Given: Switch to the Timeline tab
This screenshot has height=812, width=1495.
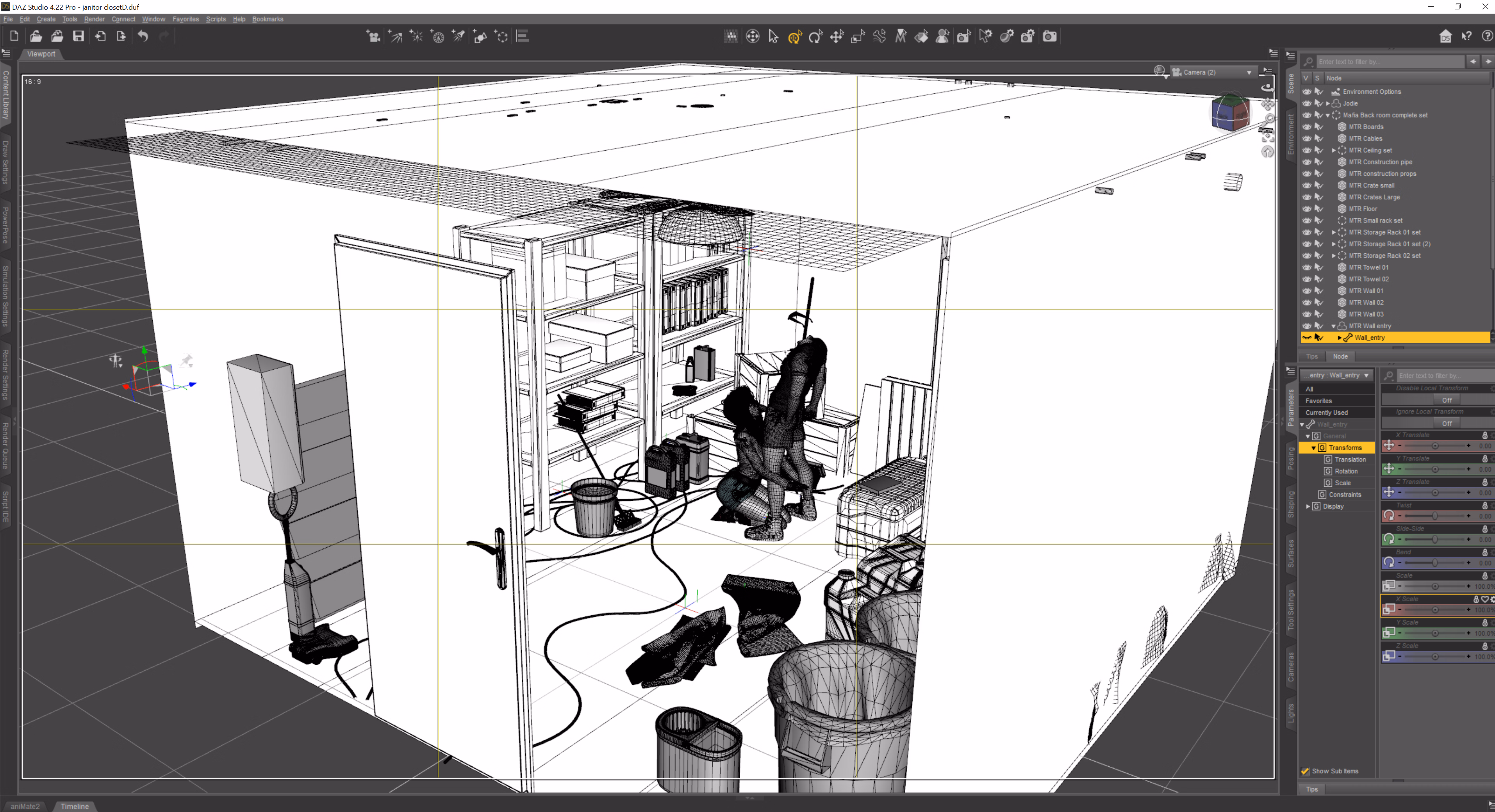Looking at the screenshot, I should (x=74, y=806).
